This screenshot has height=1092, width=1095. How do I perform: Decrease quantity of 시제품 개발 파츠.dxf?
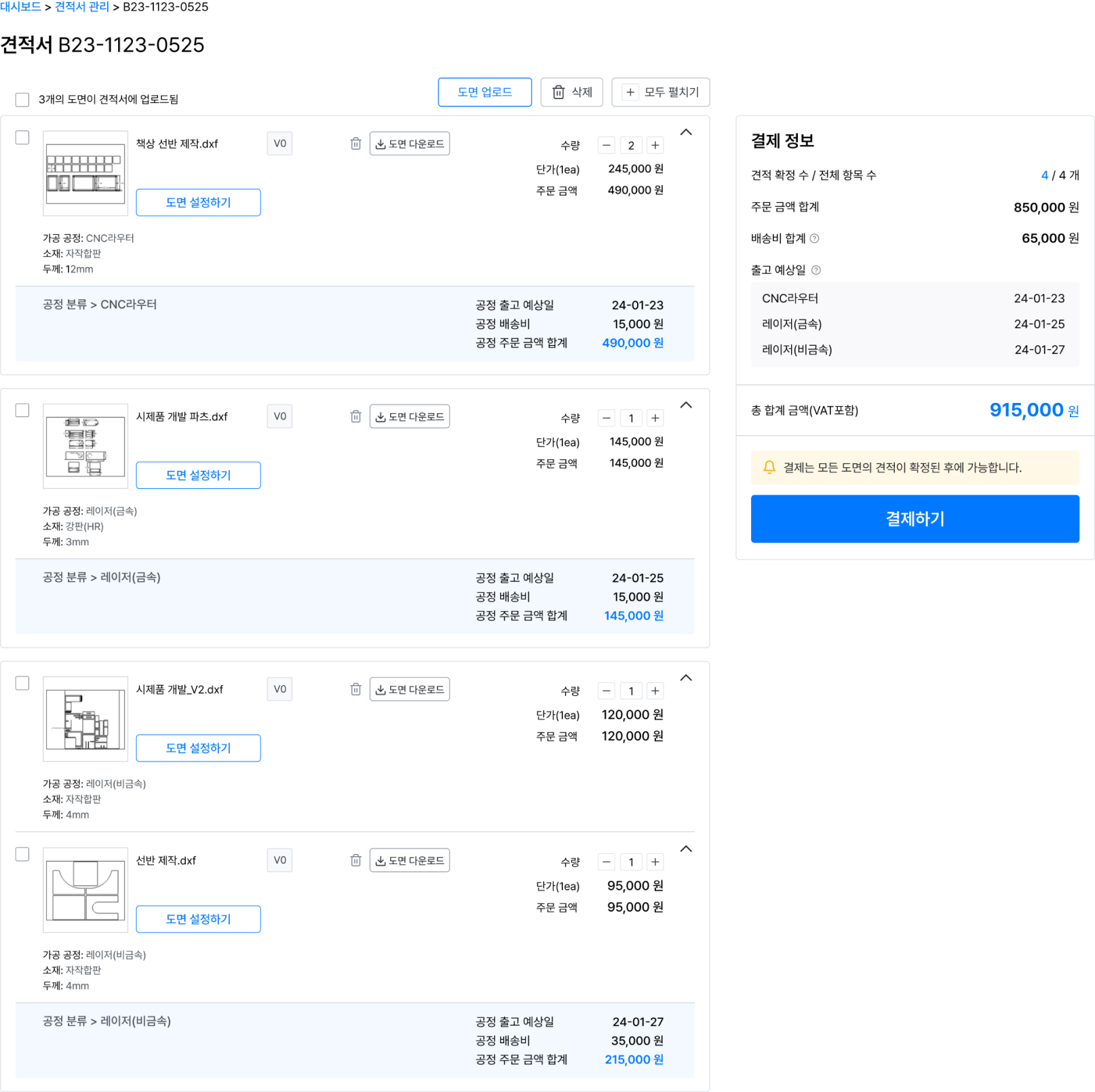(607, 418)
